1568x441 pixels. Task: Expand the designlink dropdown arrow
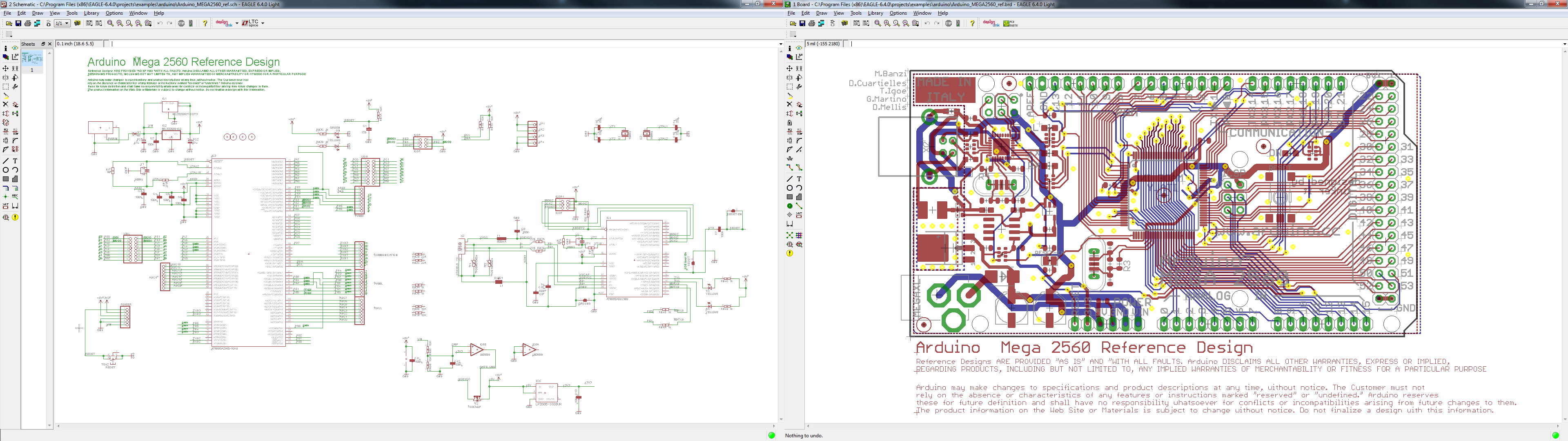[237, 23]
